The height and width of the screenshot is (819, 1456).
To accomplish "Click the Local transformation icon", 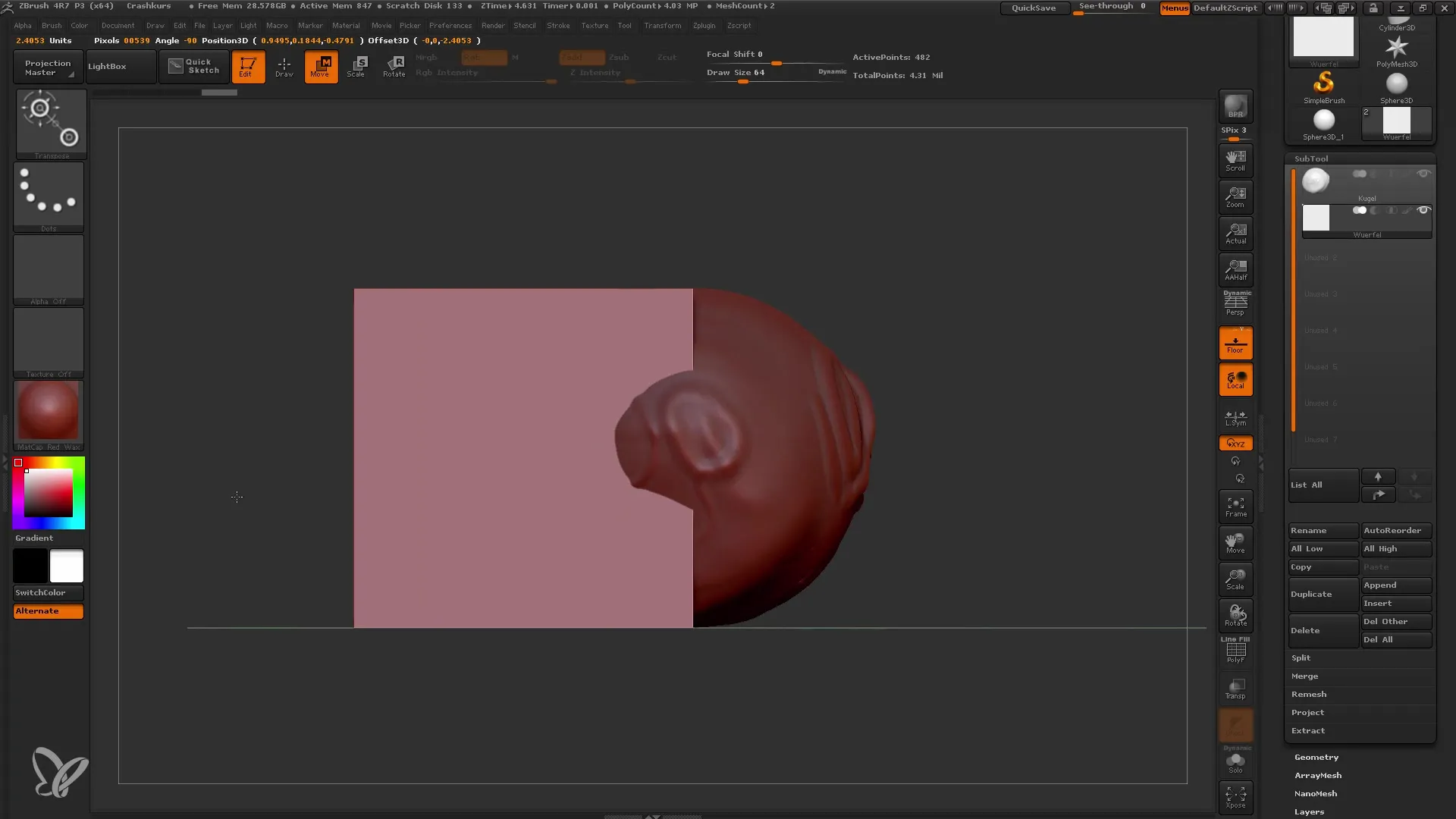I will (x=1235, y=379).
